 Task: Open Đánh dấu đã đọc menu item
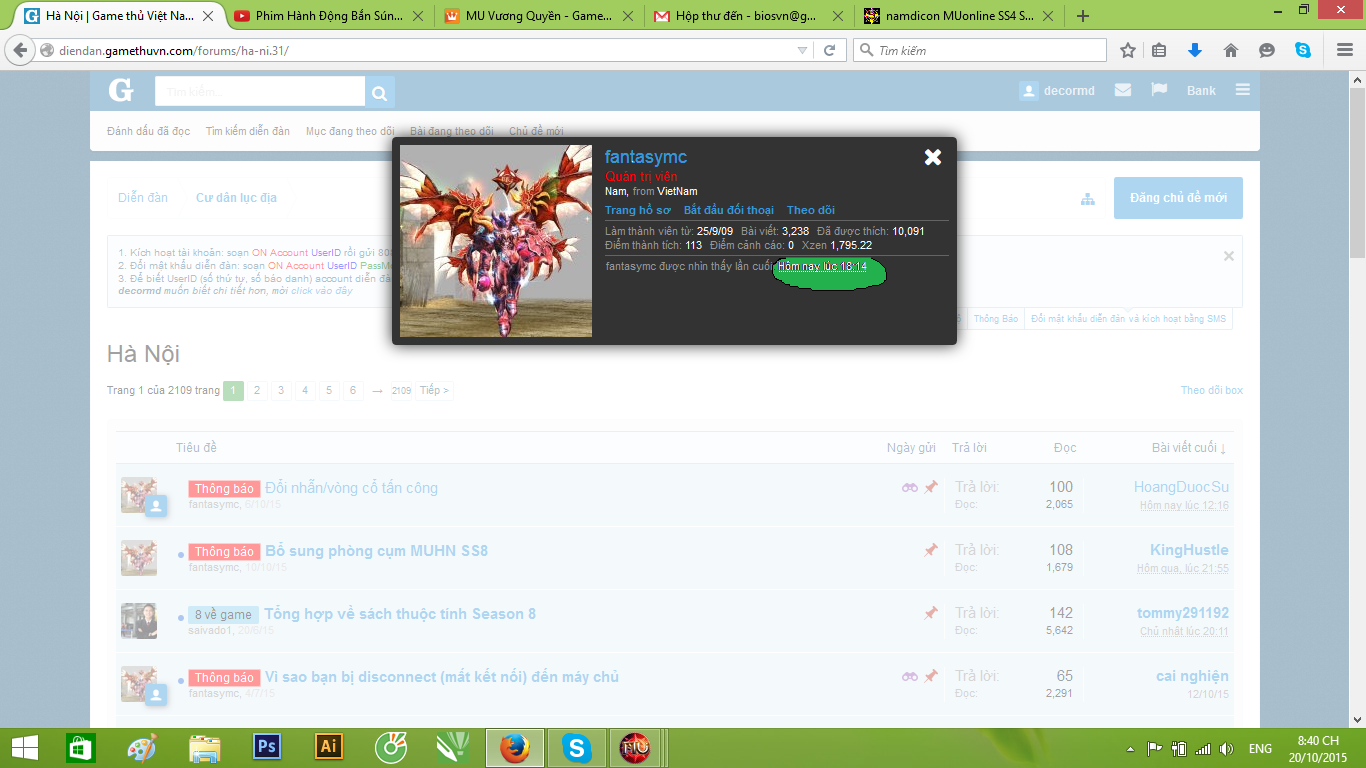coord(148,131)
